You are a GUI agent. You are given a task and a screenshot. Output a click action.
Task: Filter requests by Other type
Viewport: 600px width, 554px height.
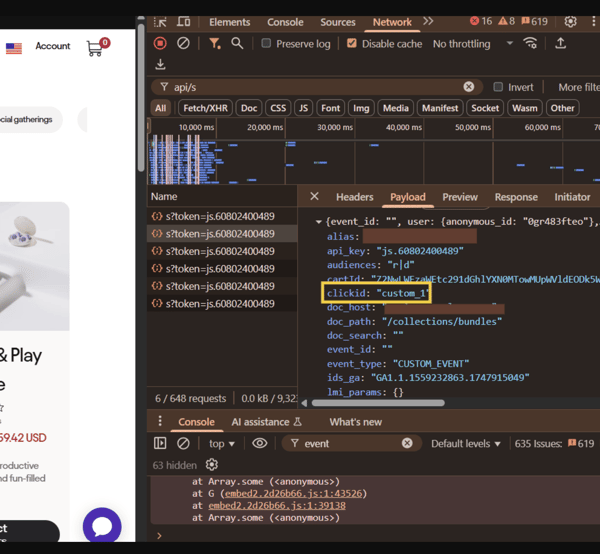pos(562,108)
